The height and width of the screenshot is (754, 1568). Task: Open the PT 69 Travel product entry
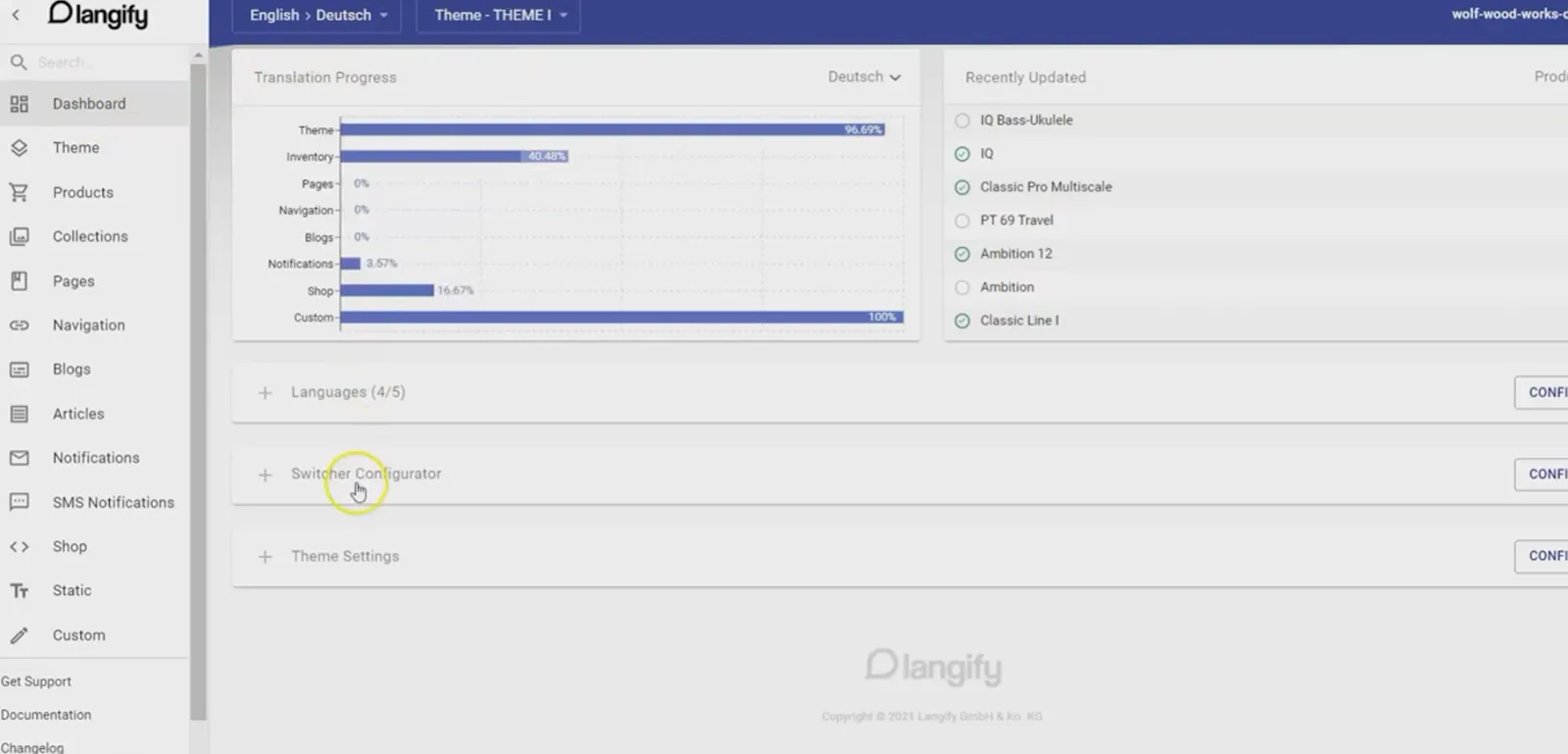tap(1016, 221)
